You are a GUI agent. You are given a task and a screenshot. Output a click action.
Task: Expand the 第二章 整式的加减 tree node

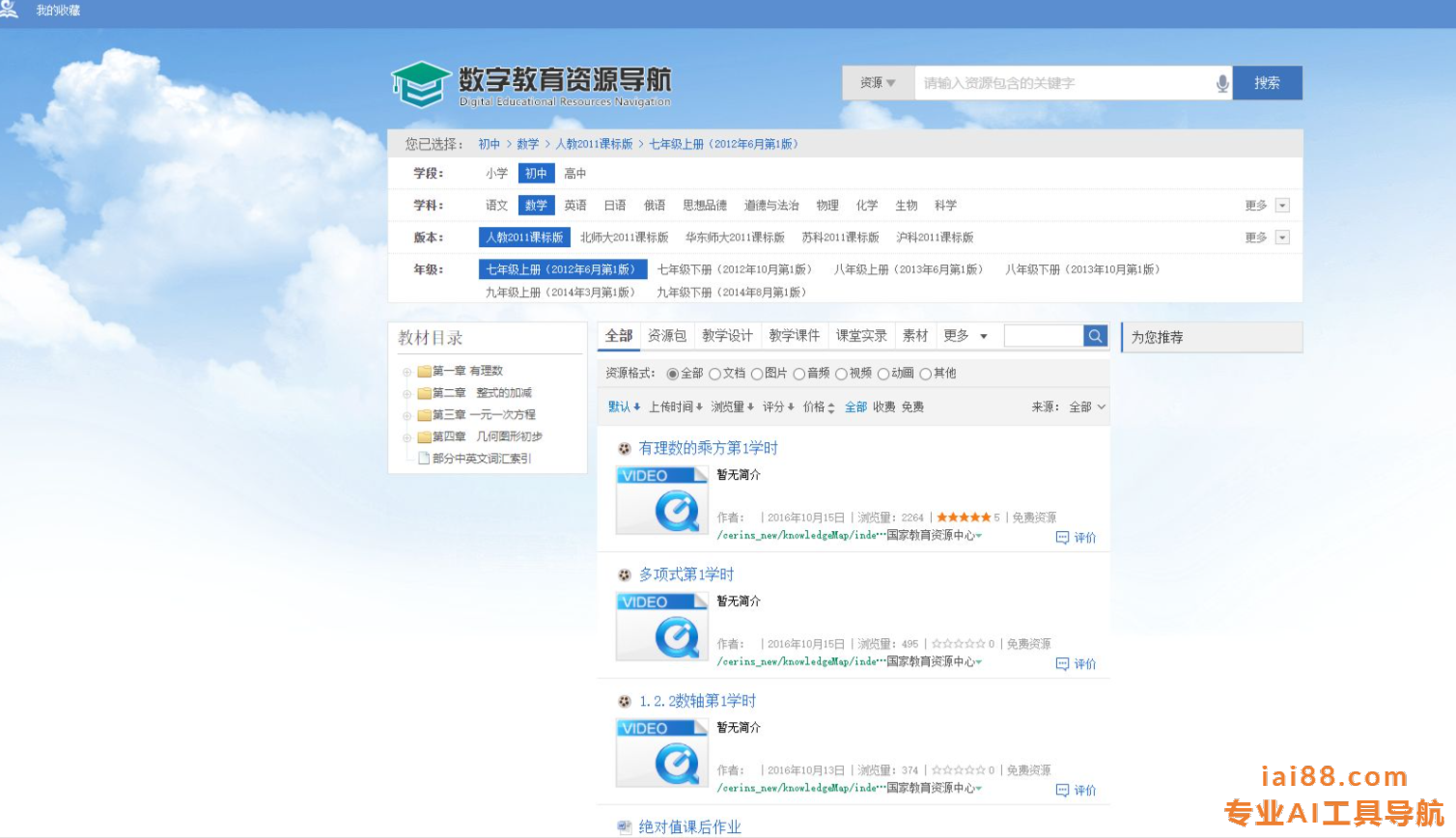[x=406, y=394]
